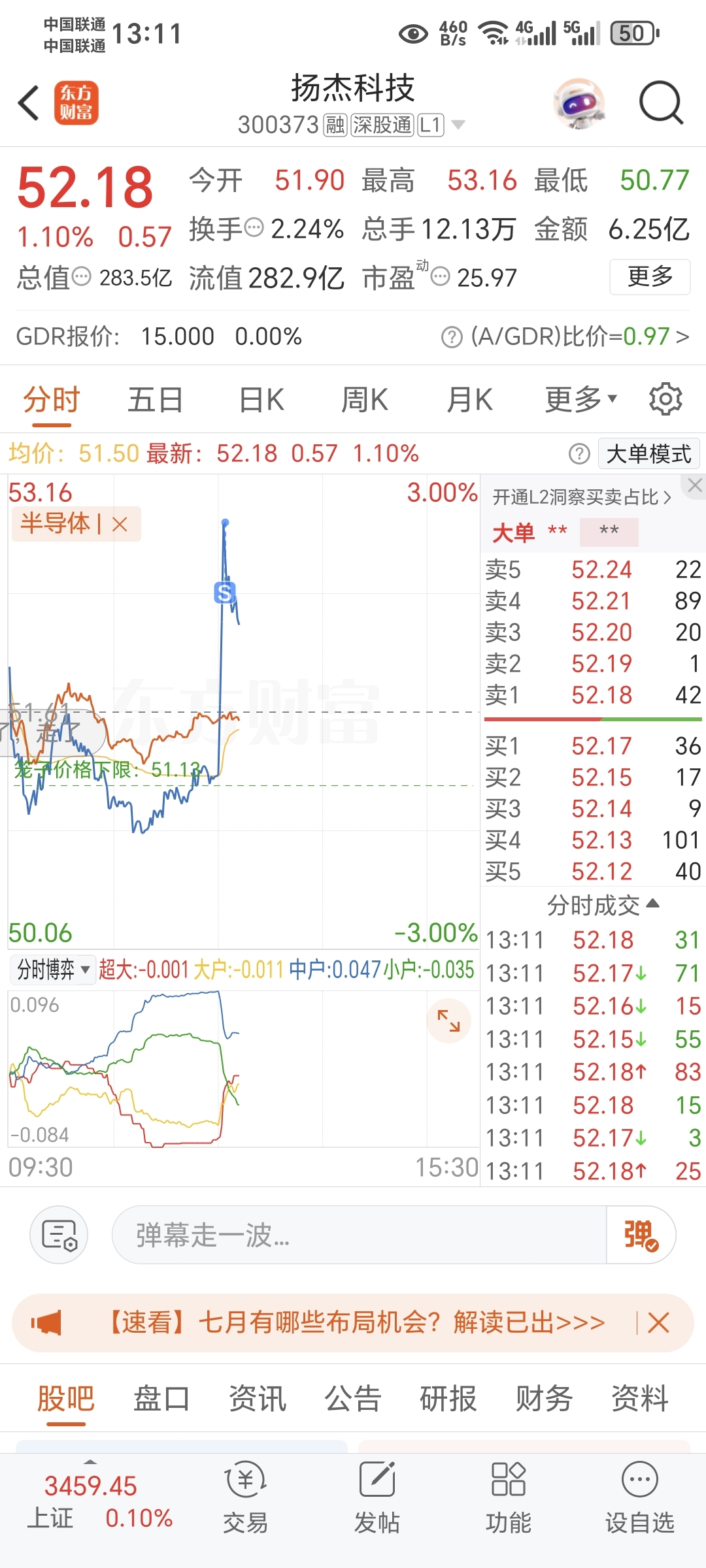Screen dimensions: 706x1568
Task: Toggle 大单模式 large order mode
Action: tap(648, 453)
